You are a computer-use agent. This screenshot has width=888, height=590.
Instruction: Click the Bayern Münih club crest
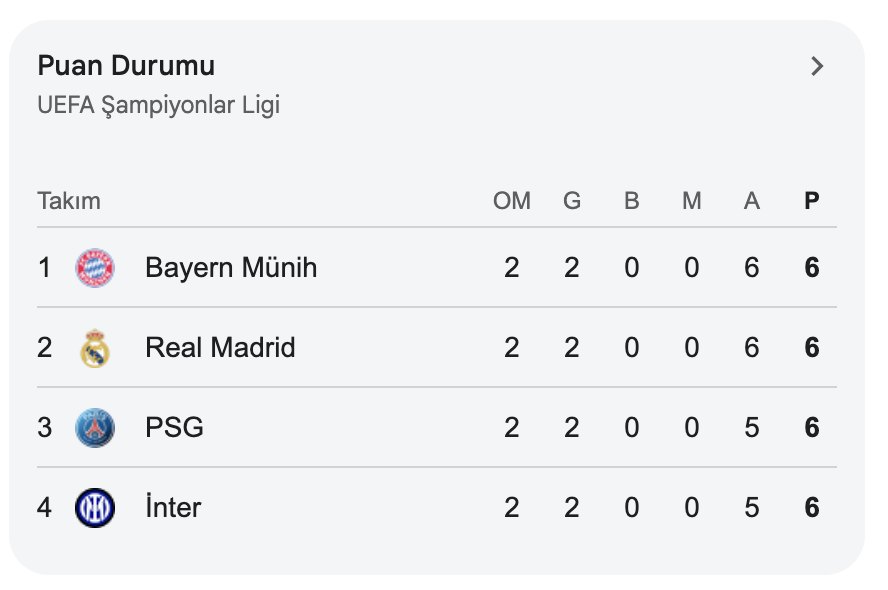pos(95,268)
